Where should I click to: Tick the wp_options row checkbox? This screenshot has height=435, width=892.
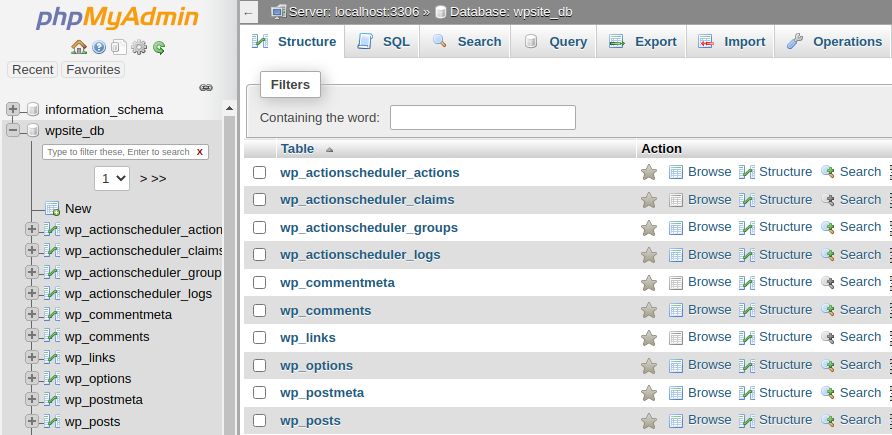259,365
